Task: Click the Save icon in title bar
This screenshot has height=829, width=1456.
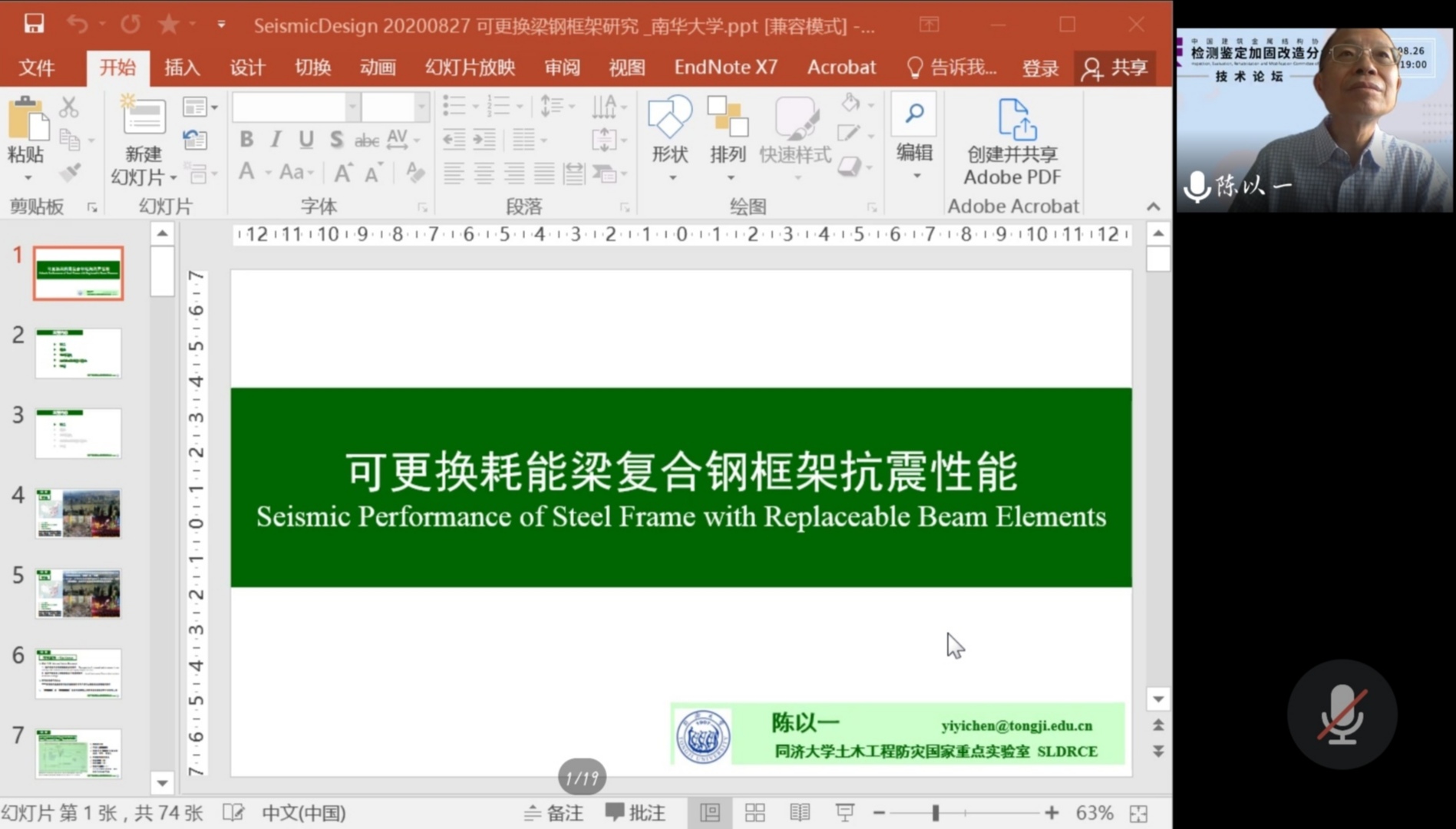Action: click(34, 25)
